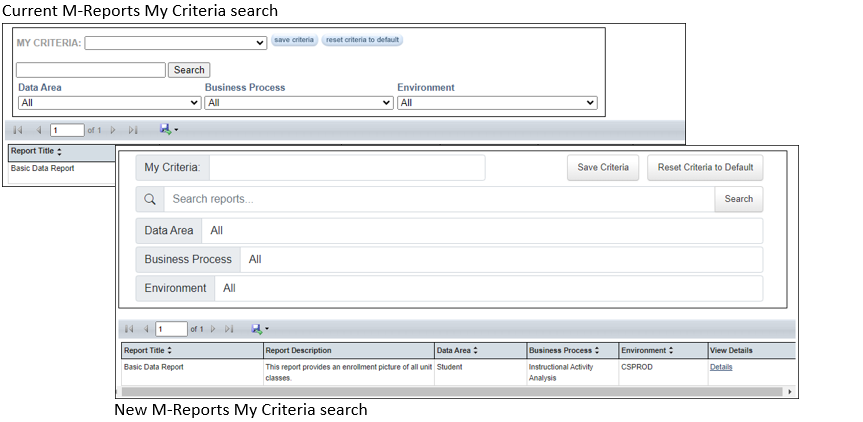This screenshot has height=422, width=863.
Task: Click previous page arrow in current panel pager
Action: (x=39, y=130)
